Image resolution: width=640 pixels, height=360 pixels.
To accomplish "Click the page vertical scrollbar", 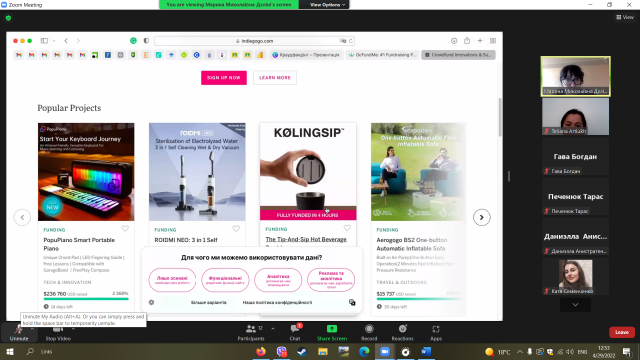I will click(500, 118).
